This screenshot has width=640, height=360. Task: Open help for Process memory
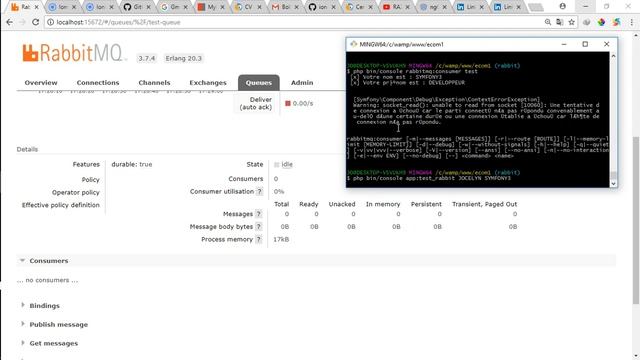coord(258,239)
